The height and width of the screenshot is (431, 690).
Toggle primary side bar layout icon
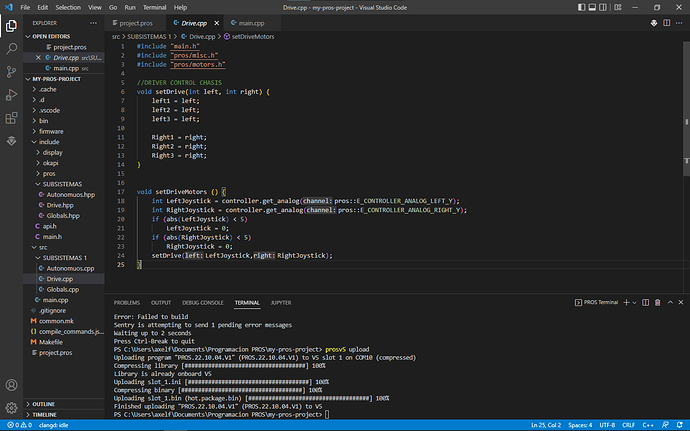pos(581,7)
